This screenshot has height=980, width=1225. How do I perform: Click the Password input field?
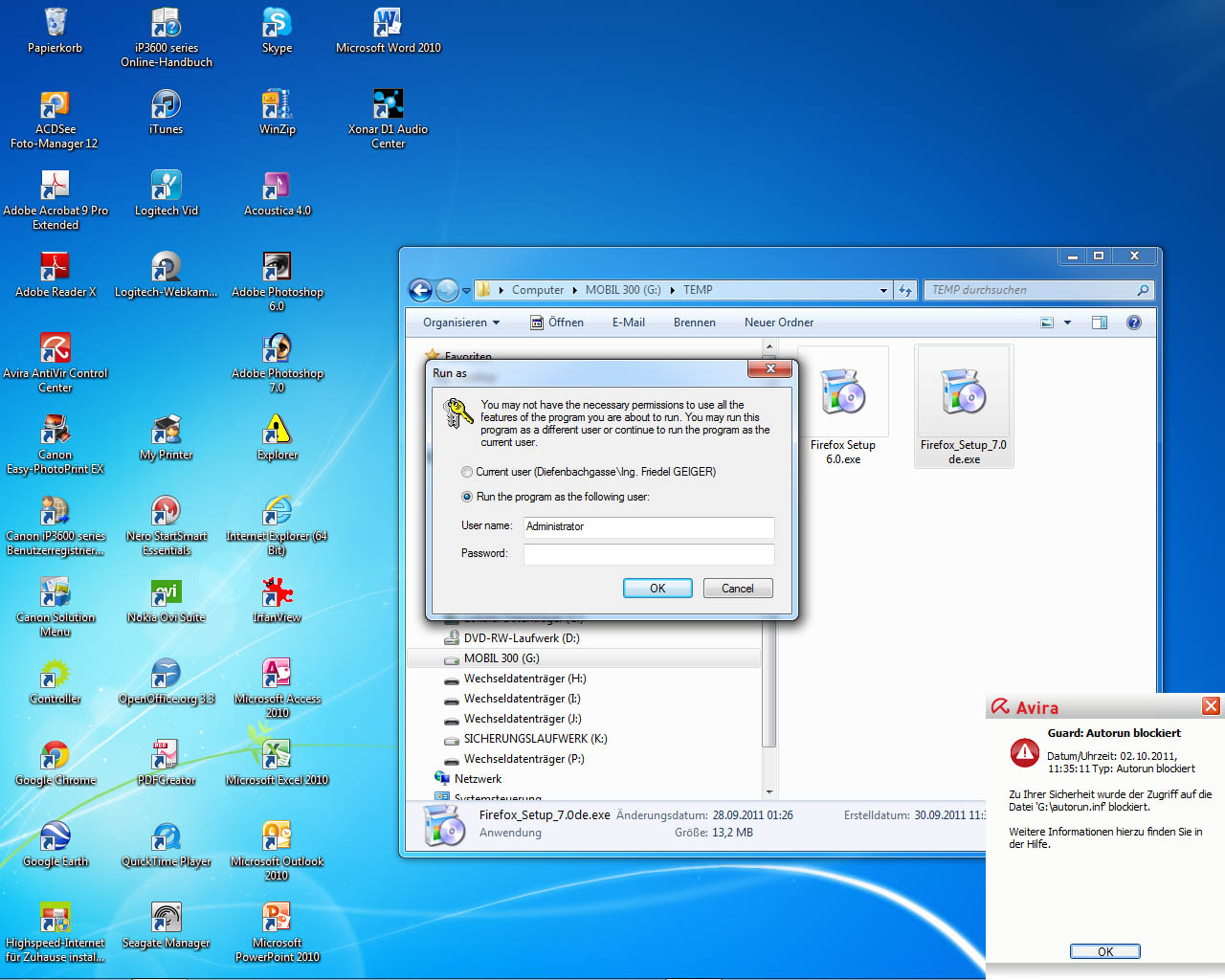(648, 553)
